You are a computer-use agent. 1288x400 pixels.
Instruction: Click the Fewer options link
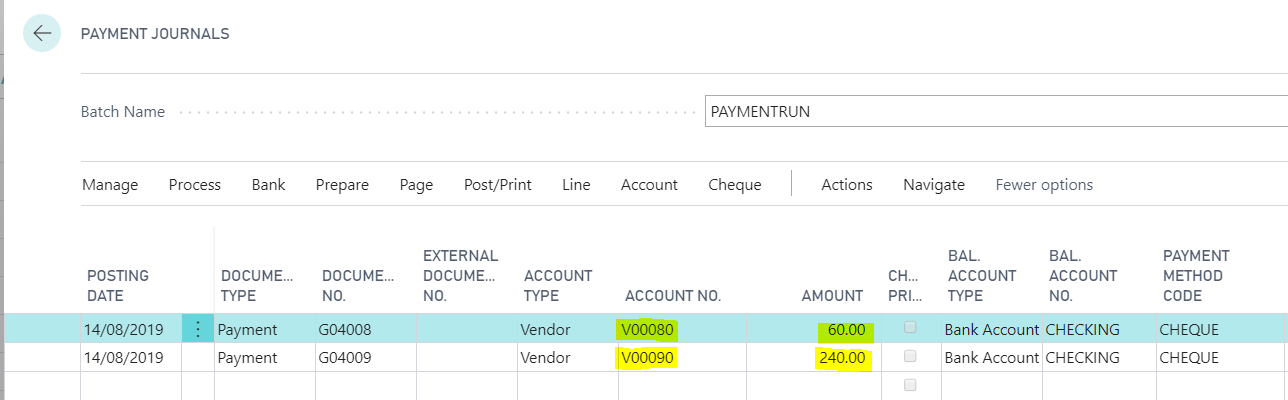(x=1044, y=185)
